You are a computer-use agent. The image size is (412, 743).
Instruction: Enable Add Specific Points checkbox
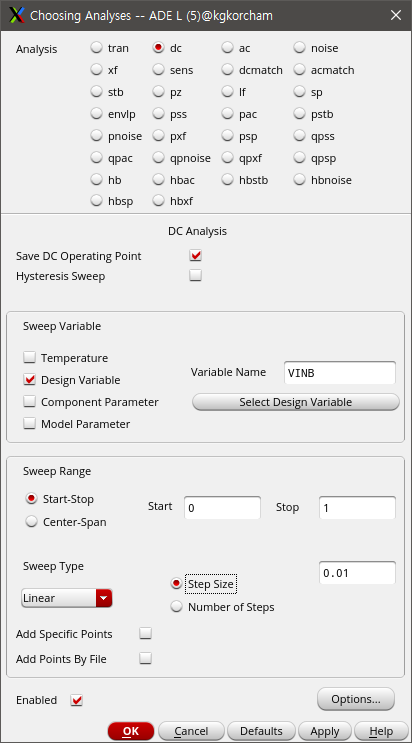146,634
